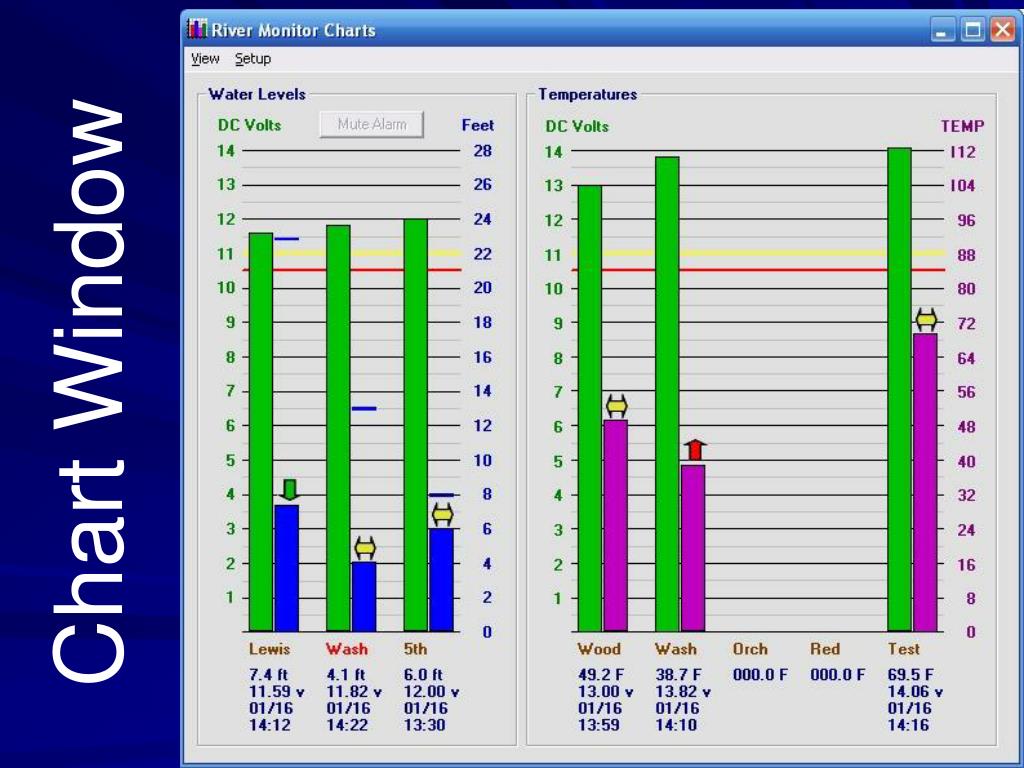Open the View menu
Viewport: 1024px width, 768px height.
pyautogui.click(x=205, y=59)
